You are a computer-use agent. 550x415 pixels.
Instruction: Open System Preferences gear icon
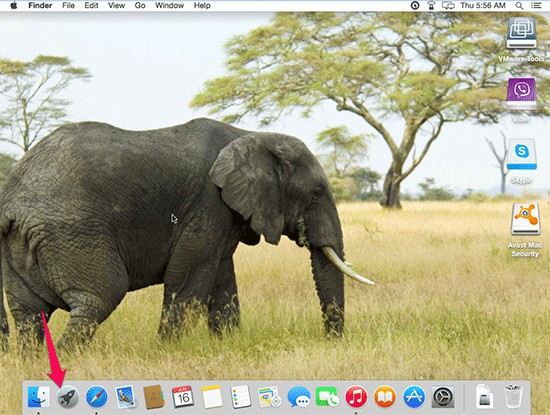443,397
